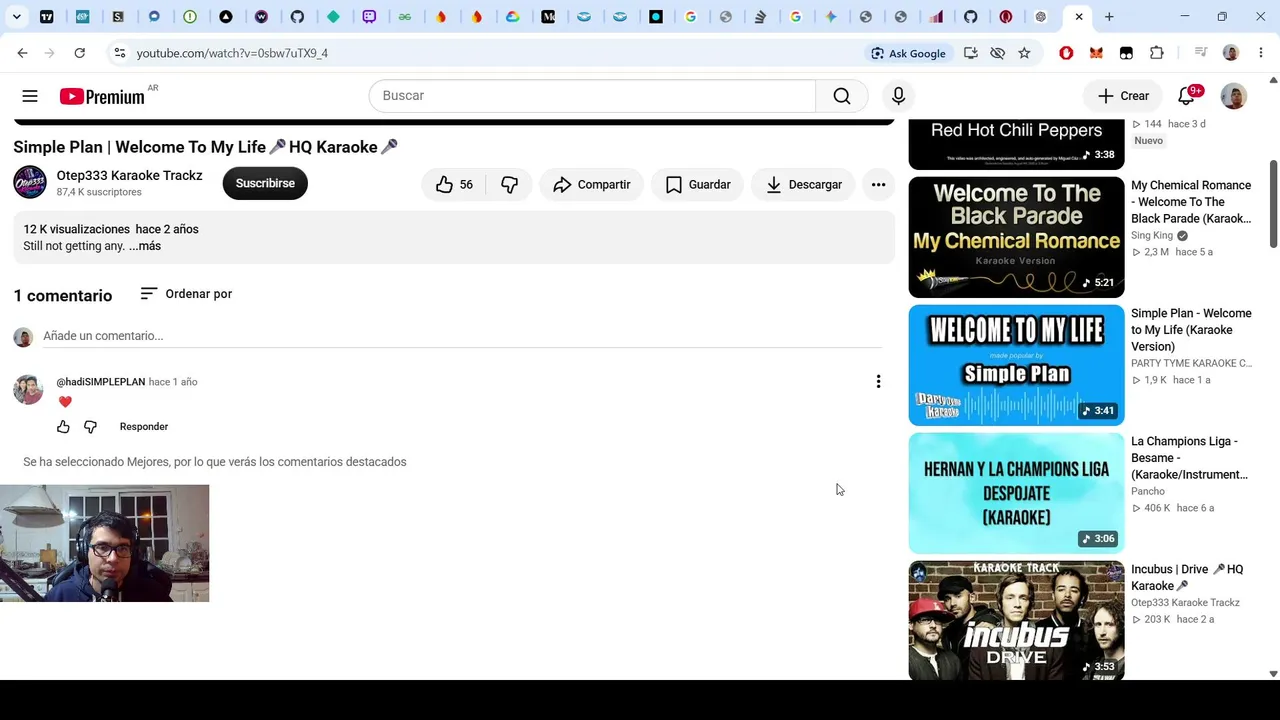The height and width of the screenshot is (720, 1280).
Task: Play the Party Tyme Welcome To My Life thumbnail
Action: tap(1016, 365)
